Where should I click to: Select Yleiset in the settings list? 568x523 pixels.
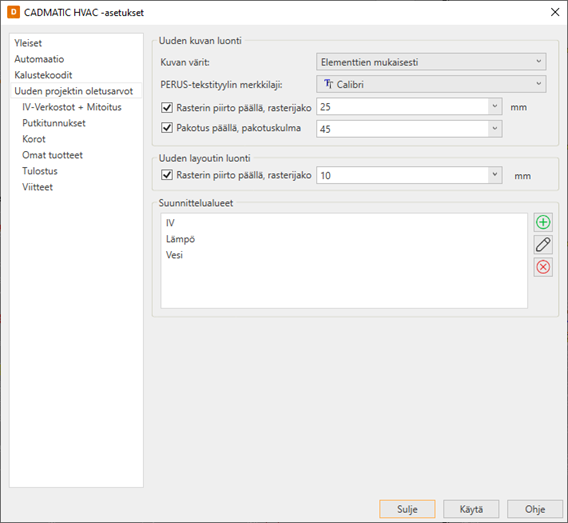coord(28,43)
